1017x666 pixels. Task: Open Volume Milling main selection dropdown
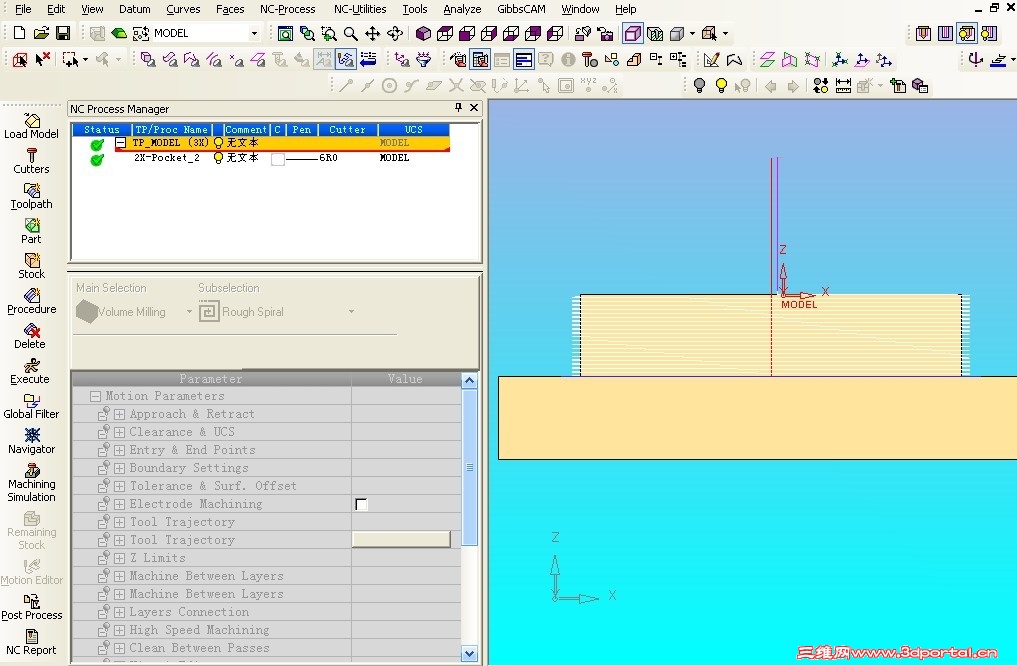[189, 312]
